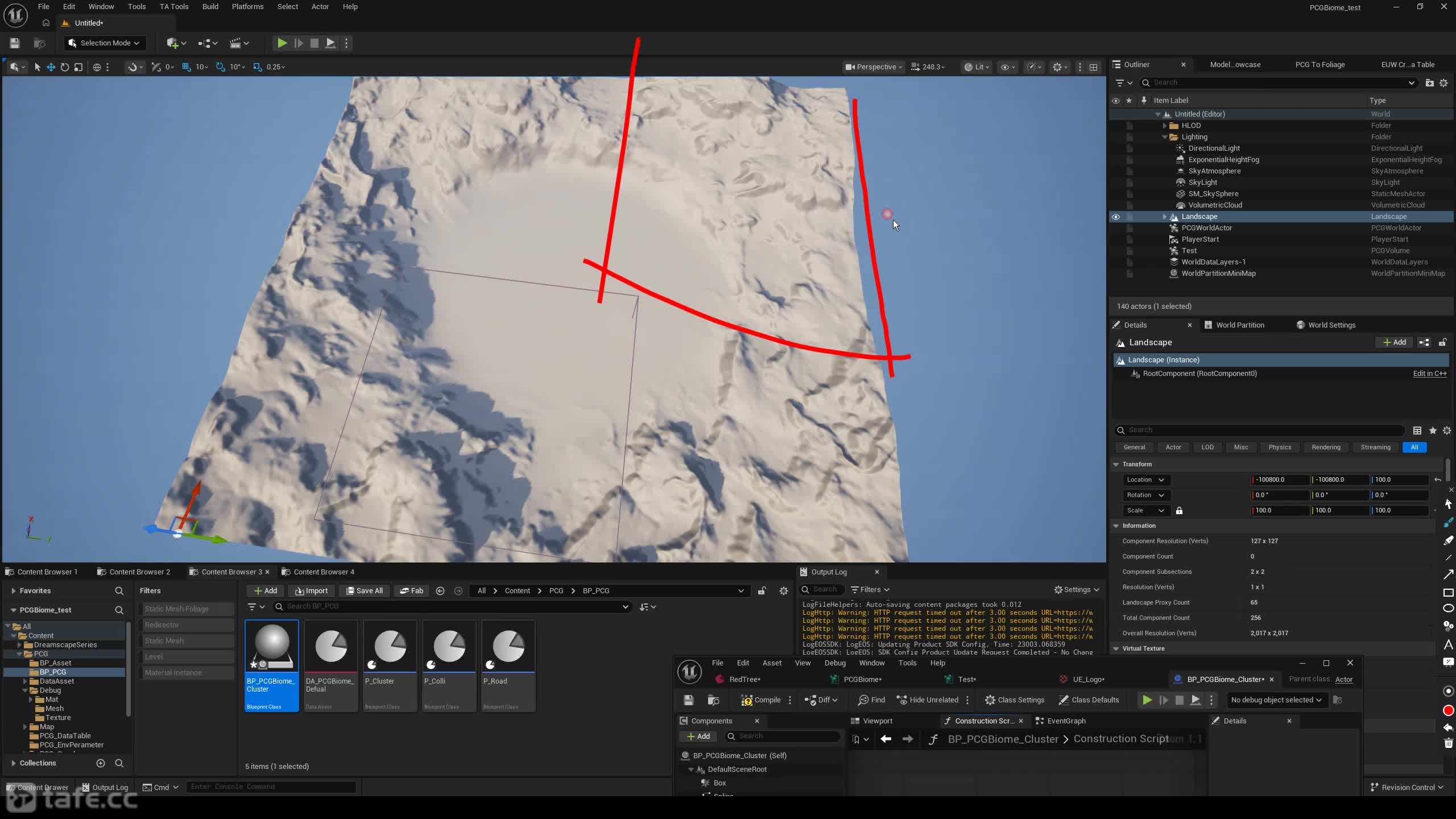Click the Import button in Content Browser
Viewport: 1456px width, 819px height.
(311, 591)
